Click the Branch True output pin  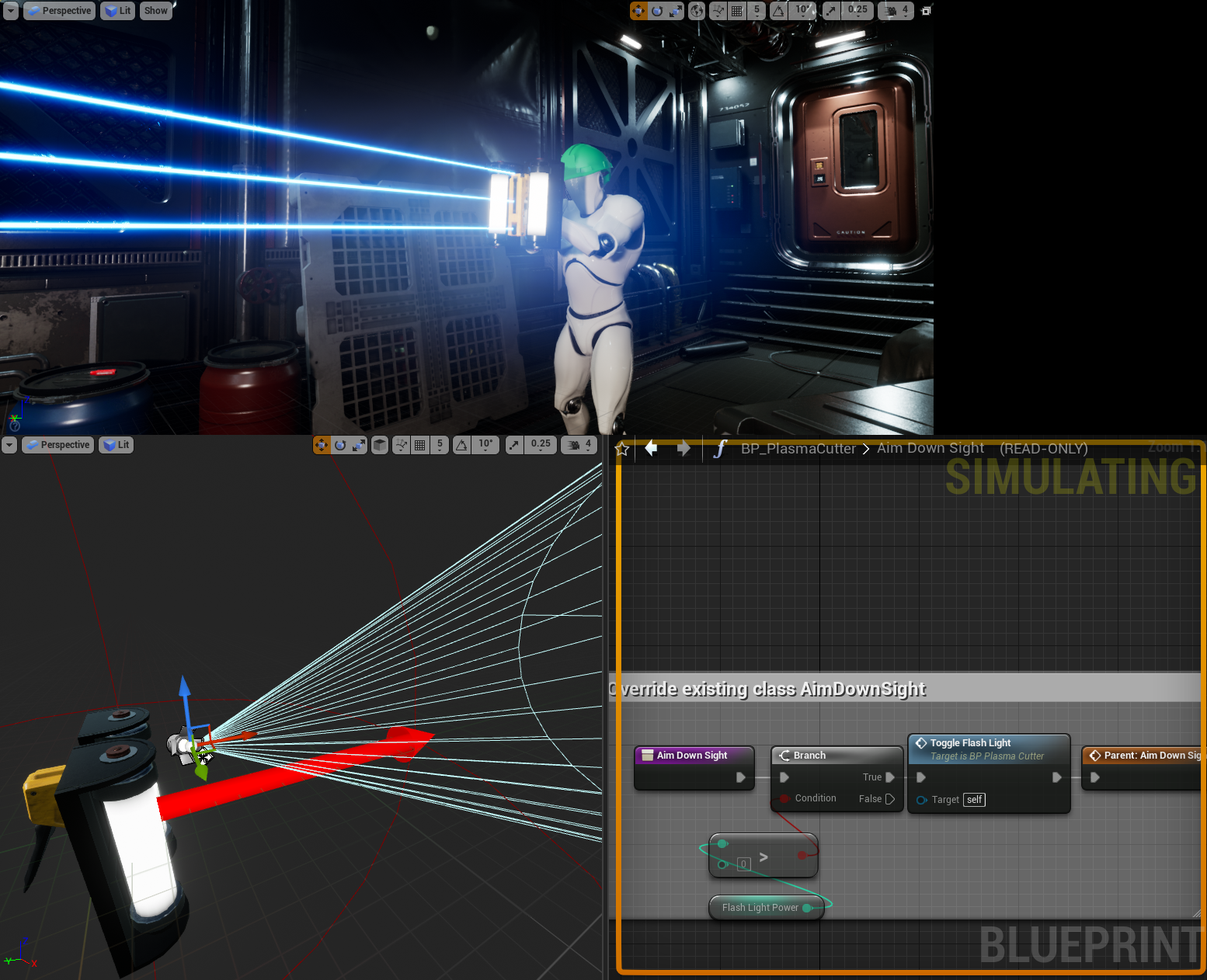(890, 777)
